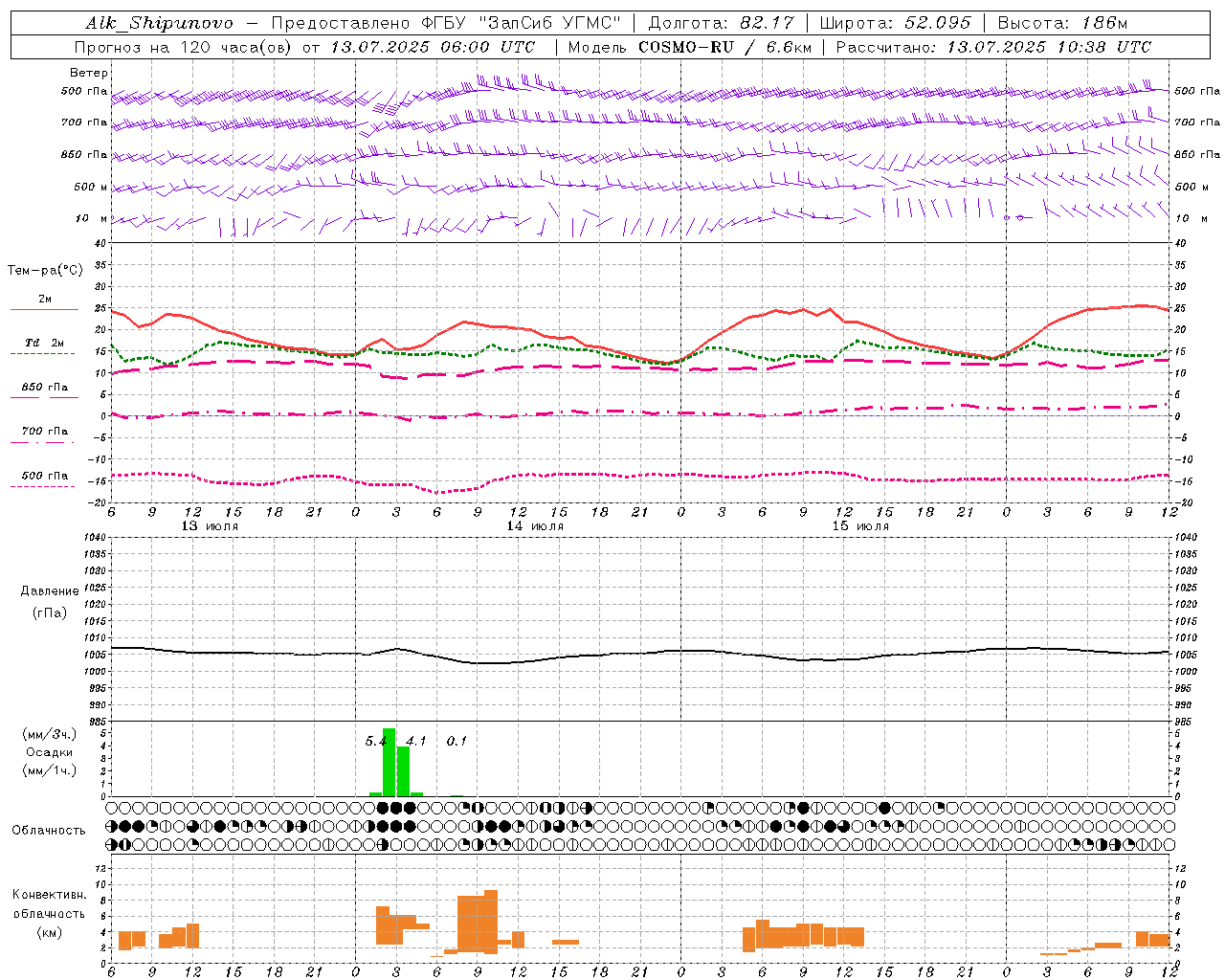Click the 14 июля date label
This screenshot has height=980, width=1225.
(x=535, y=526)
